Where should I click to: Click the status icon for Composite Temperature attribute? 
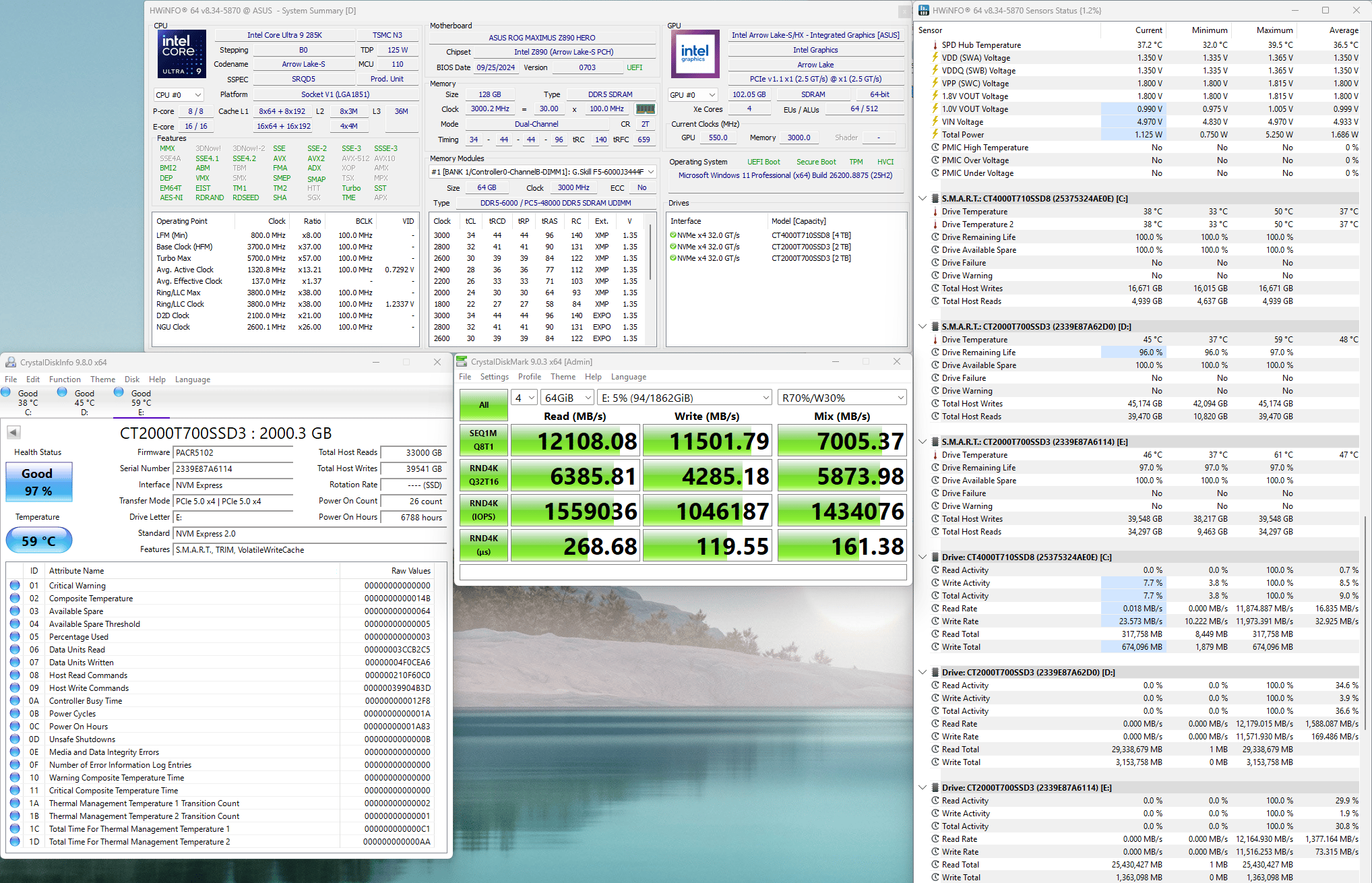[15, 598]
